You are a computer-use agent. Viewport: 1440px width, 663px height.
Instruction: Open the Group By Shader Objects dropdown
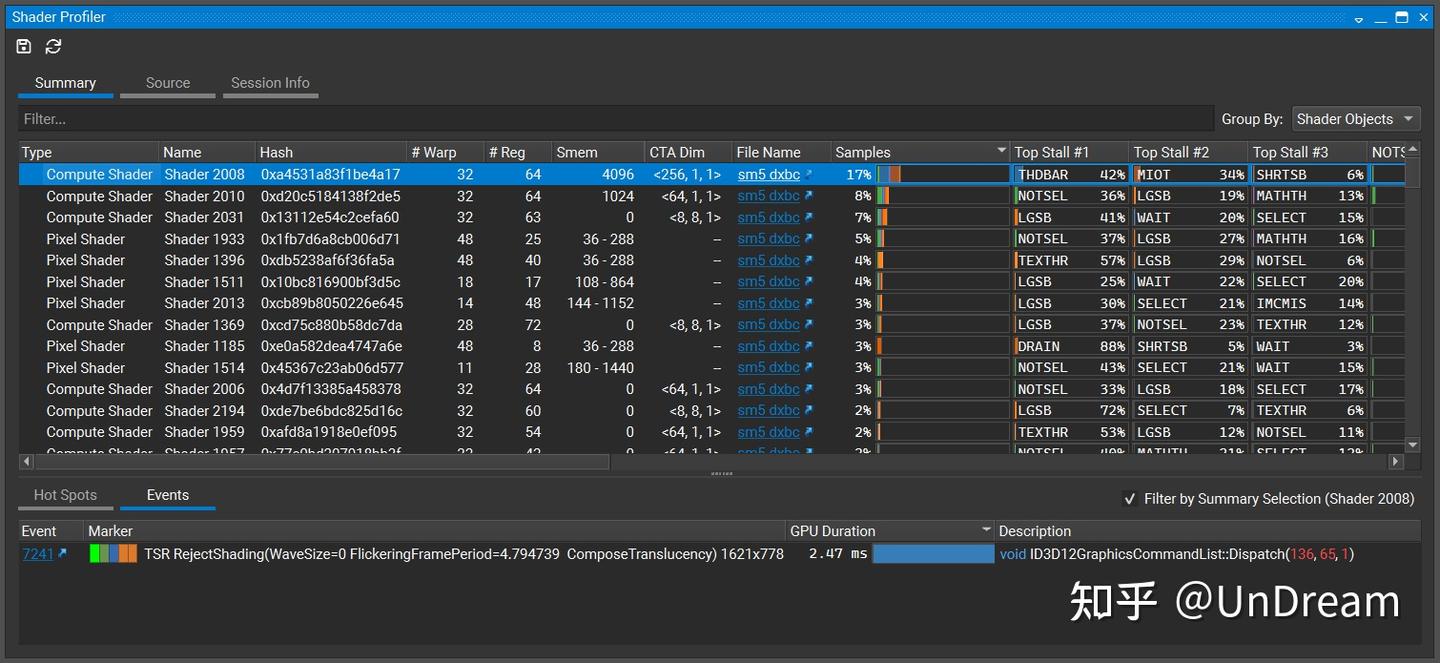point(1355,119)
